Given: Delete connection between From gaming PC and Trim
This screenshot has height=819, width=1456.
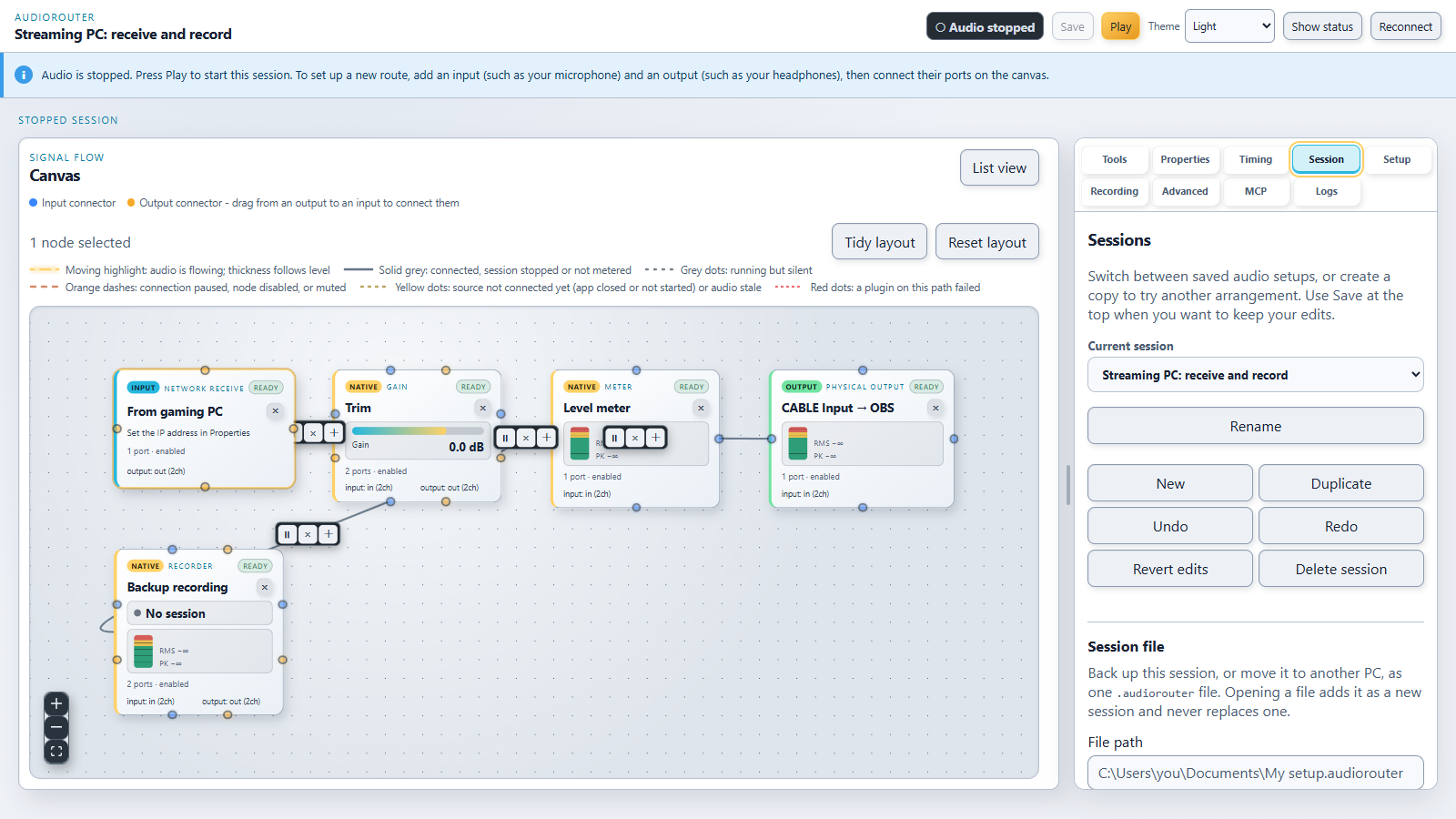Looking at the screenshot, I should pos(313,433).
